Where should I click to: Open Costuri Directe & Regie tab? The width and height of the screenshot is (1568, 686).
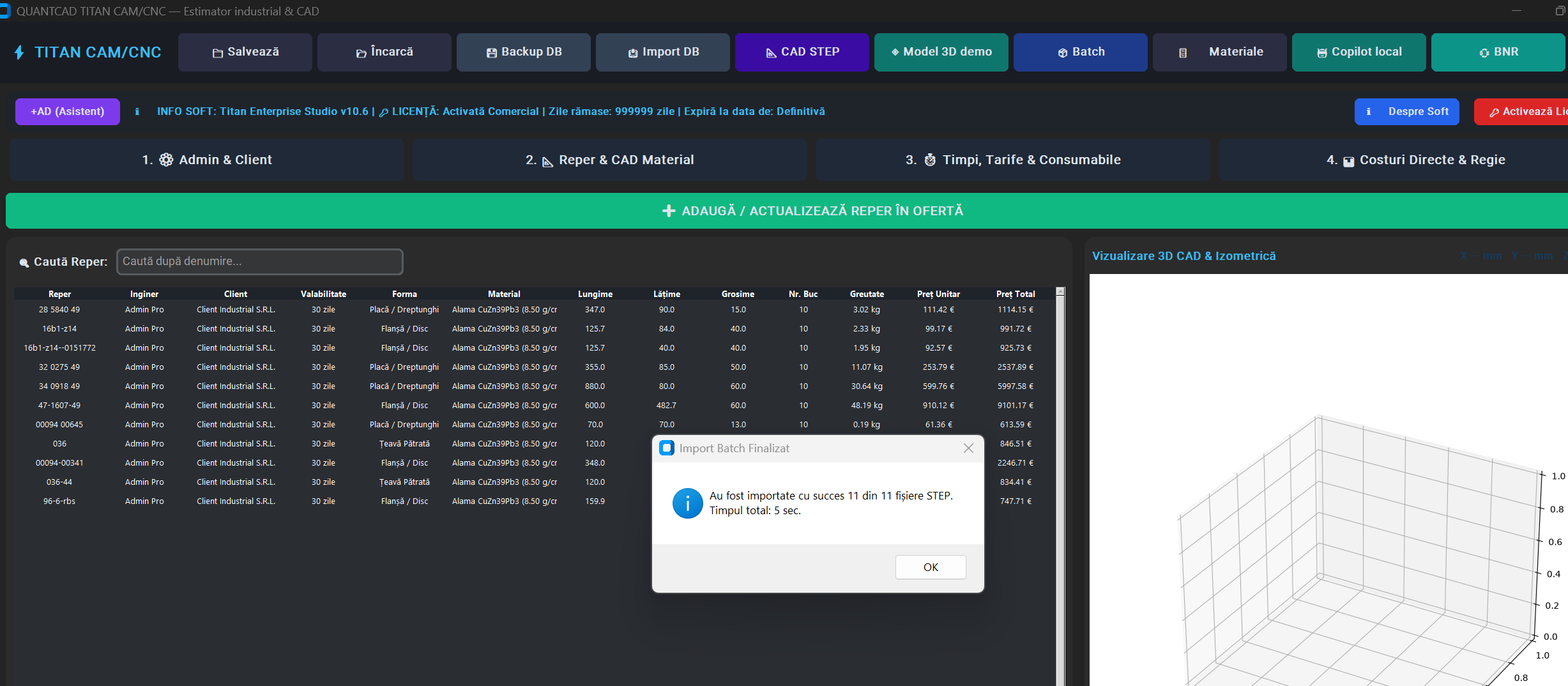(1393, 160)
